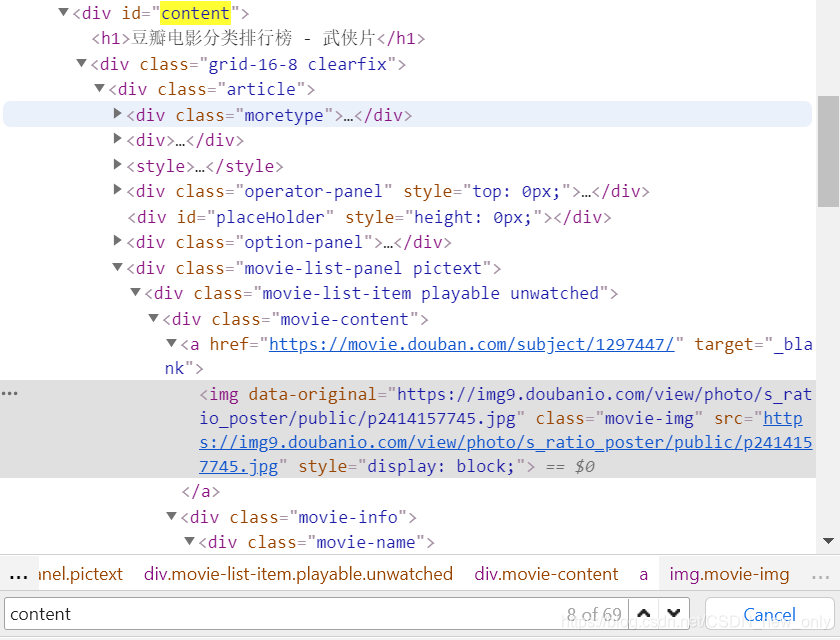
Task: Collapse the movie-info div node
Action: pos(171,516)
